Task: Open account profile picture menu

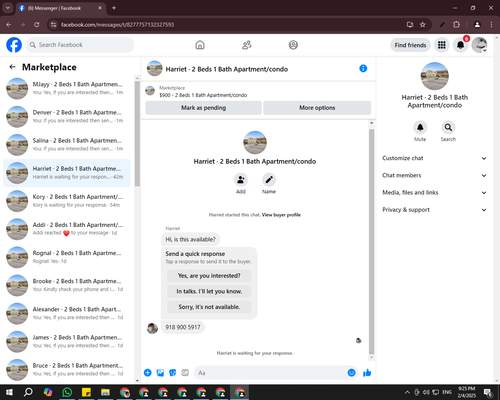Action: pos(479,45)
